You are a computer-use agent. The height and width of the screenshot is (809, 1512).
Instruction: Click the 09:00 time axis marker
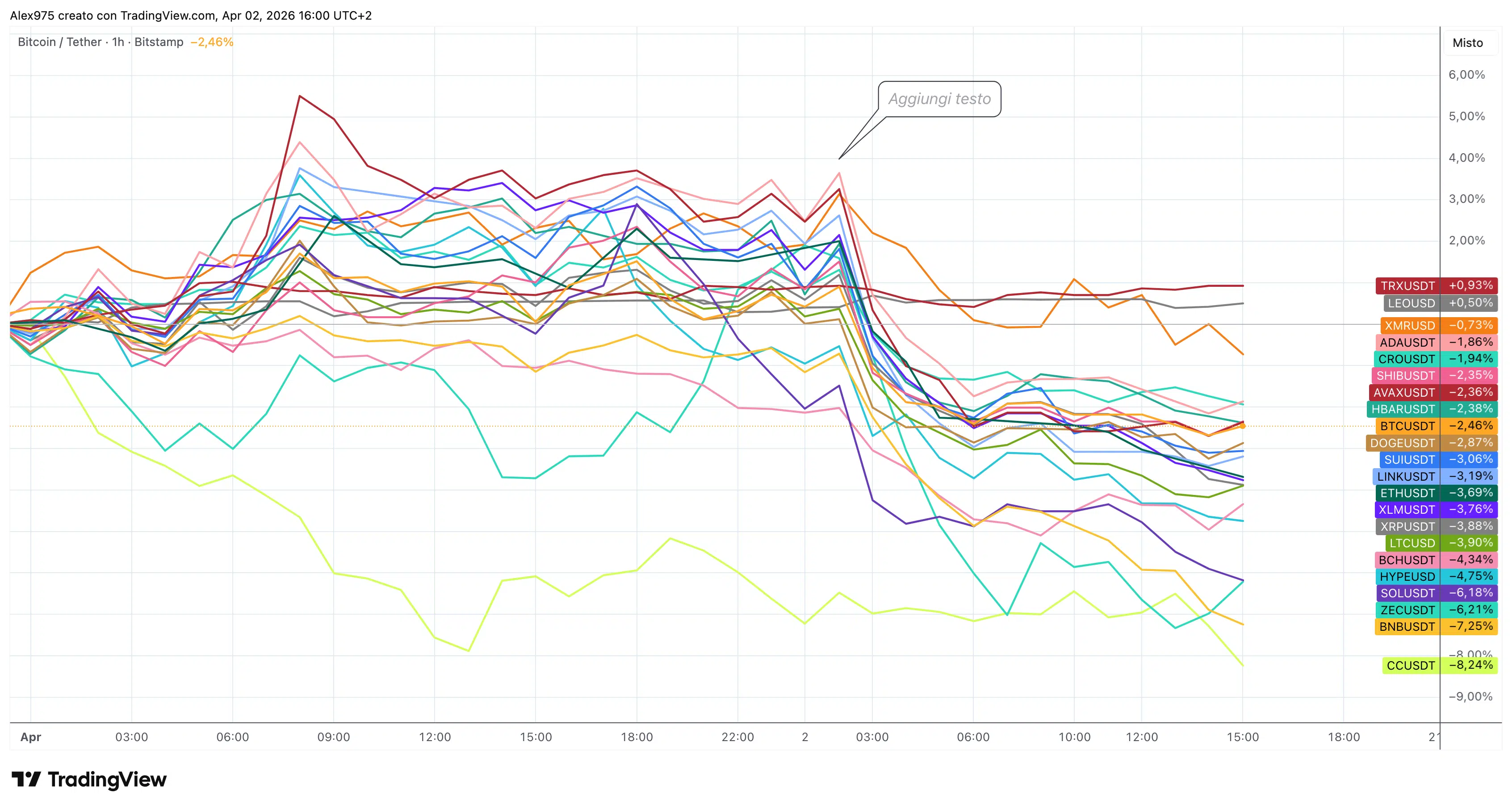coord(333,737)
